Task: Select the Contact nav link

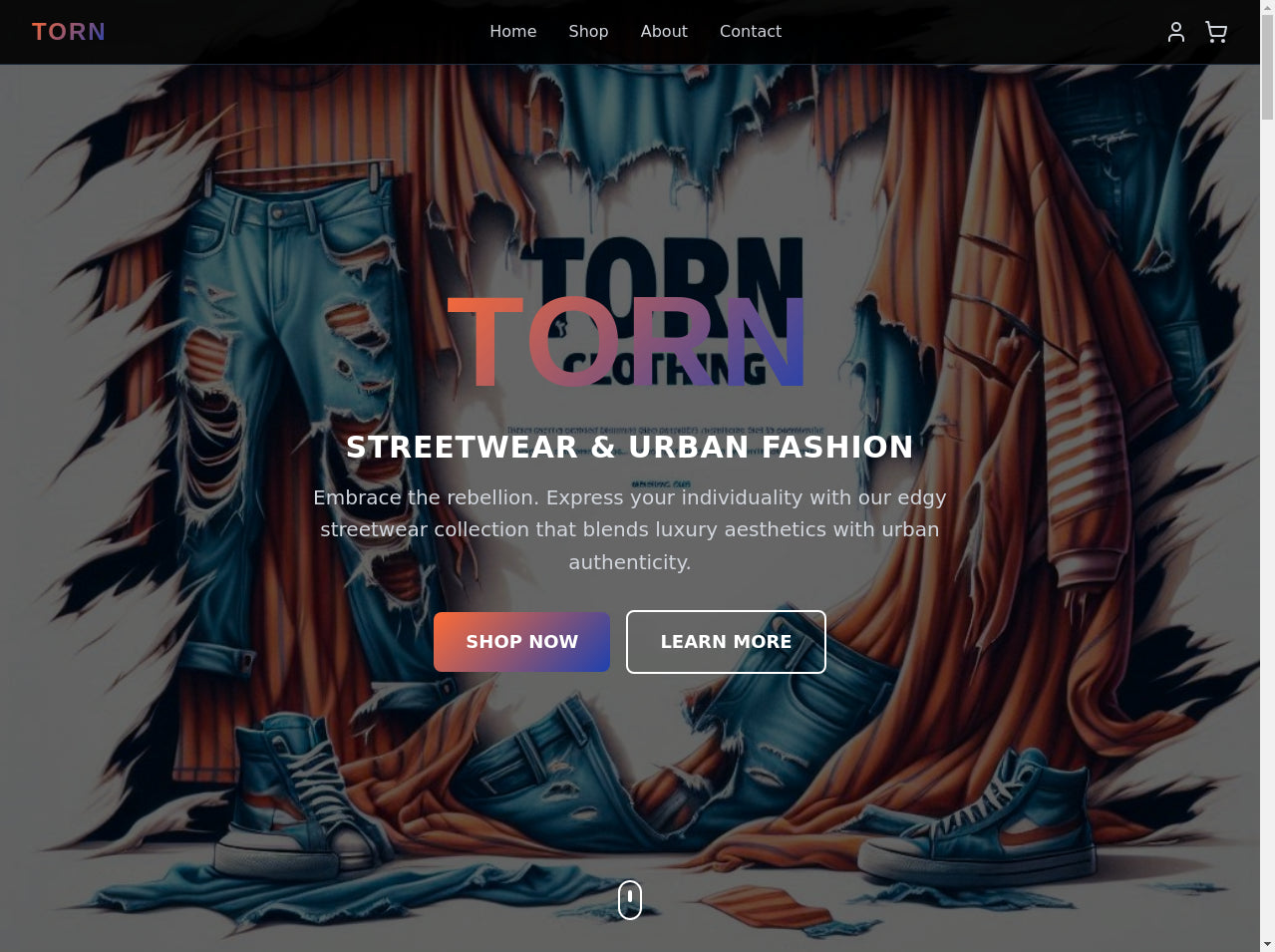Action: coord(751,32)
